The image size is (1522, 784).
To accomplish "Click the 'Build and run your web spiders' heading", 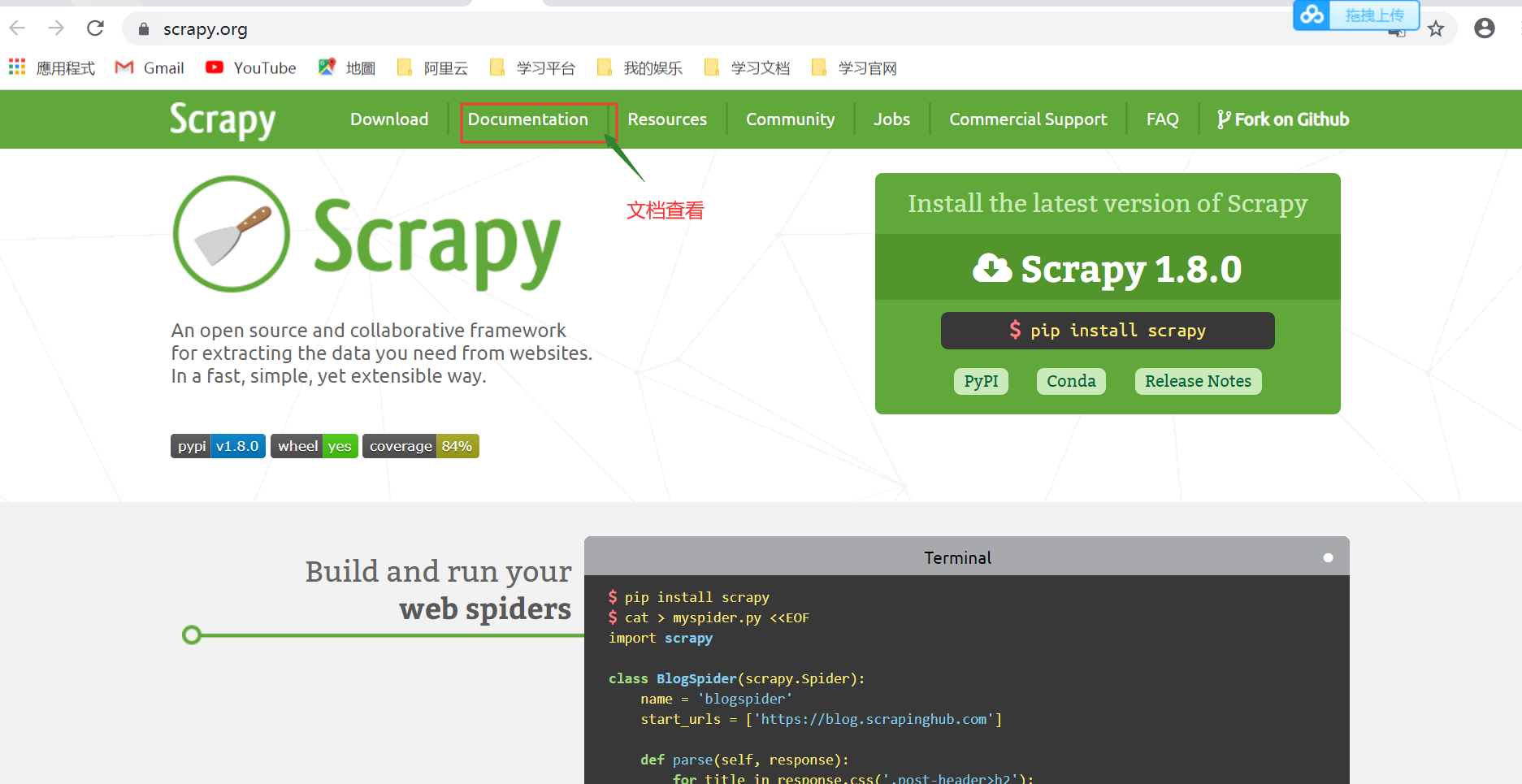I will pyautogui.click(x=439, y=590).
